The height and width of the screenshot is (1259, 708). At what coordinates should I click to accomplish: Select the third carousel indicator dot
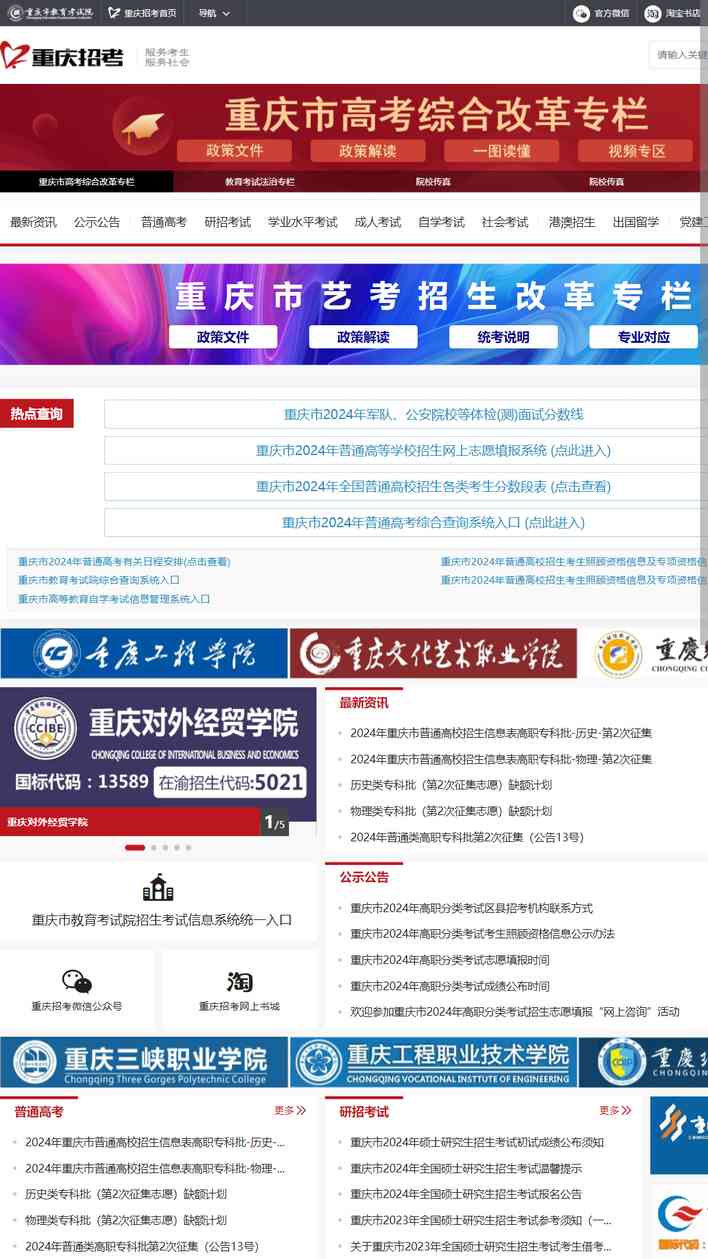(x=164, y=847)
